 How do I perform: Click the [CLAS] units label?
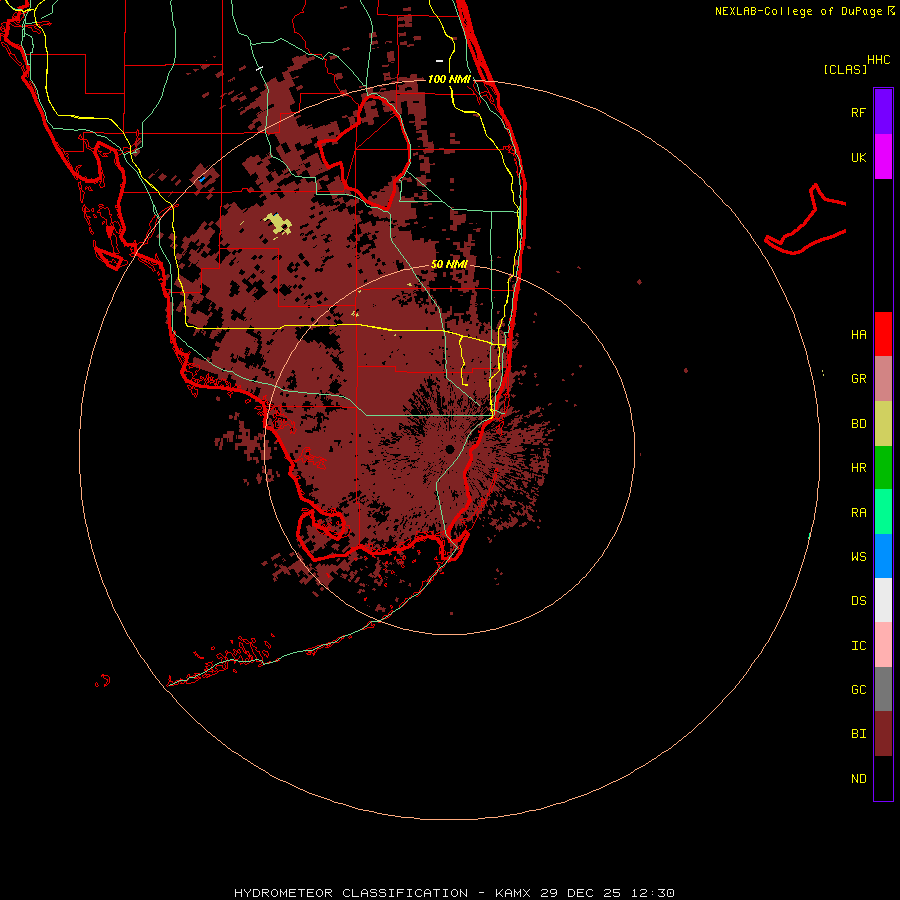(x=845, y=69)
